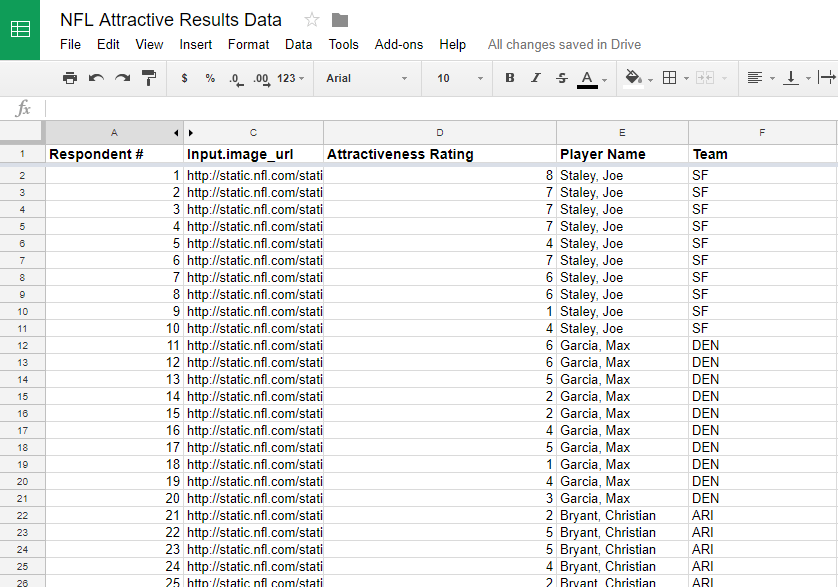Open the Data menu
Image resolution: width=838 pixels, height=587 pixels.
tap(298, 44)
